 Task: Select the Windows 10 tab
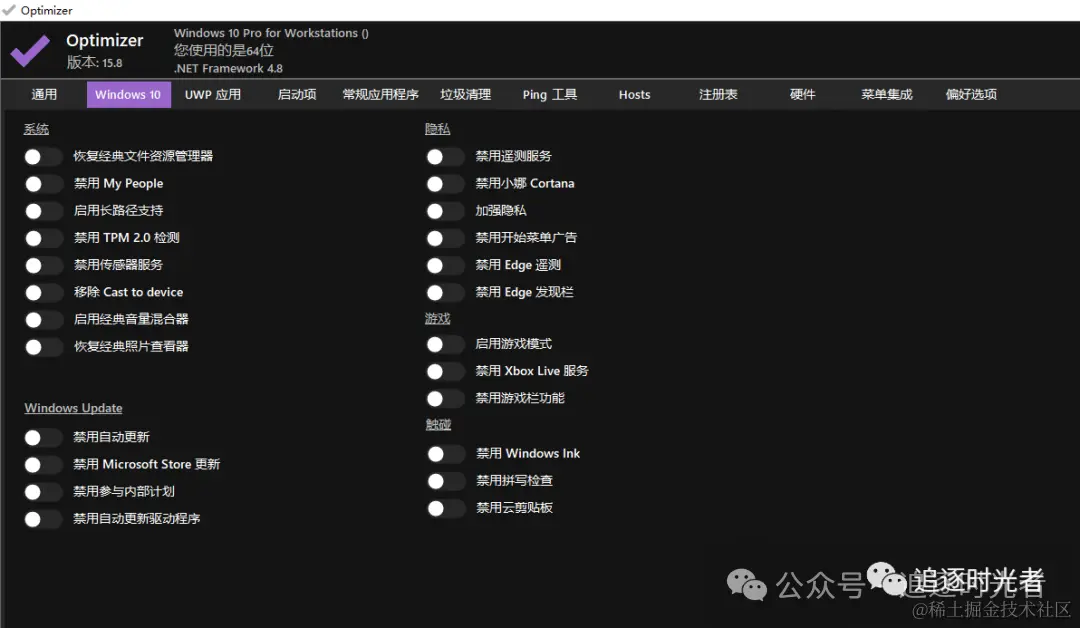128,94
